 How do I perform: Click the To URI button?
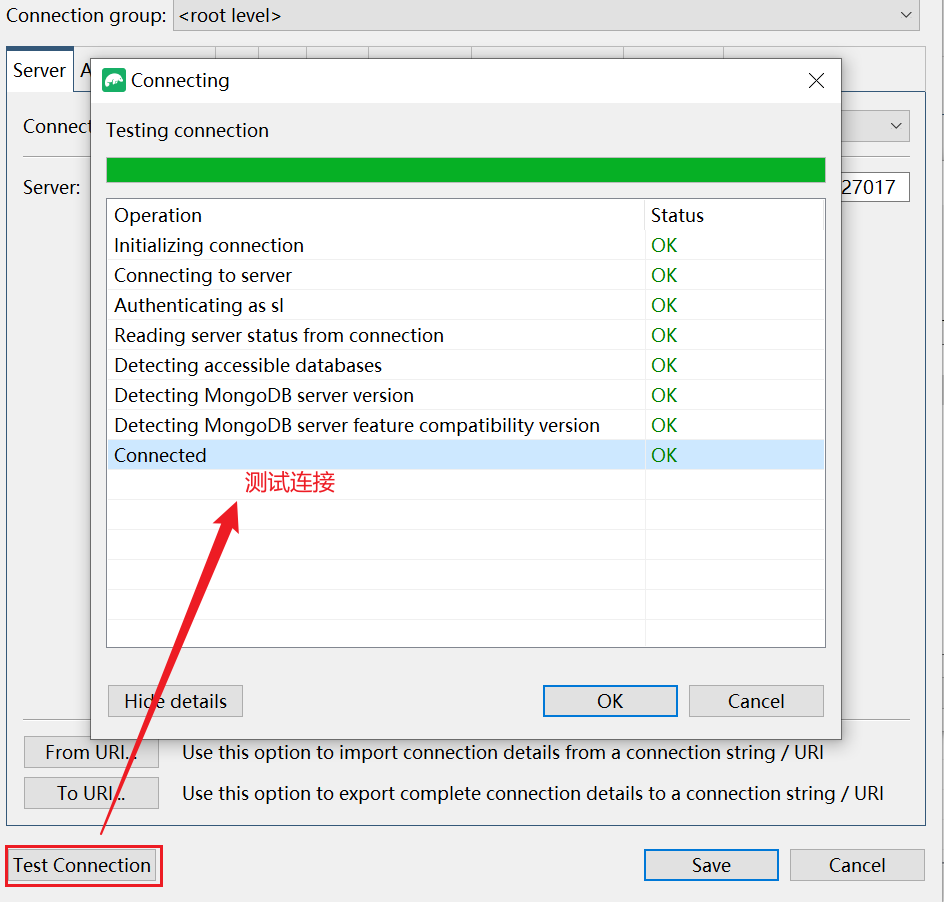point(92,793)
